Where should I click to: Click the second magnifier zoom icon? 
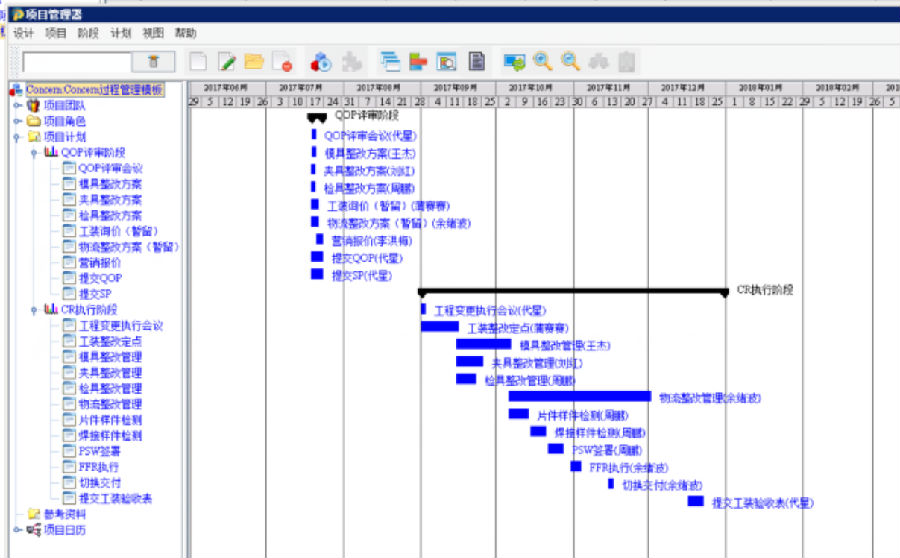pyautogui.click(x=570, y=61)
